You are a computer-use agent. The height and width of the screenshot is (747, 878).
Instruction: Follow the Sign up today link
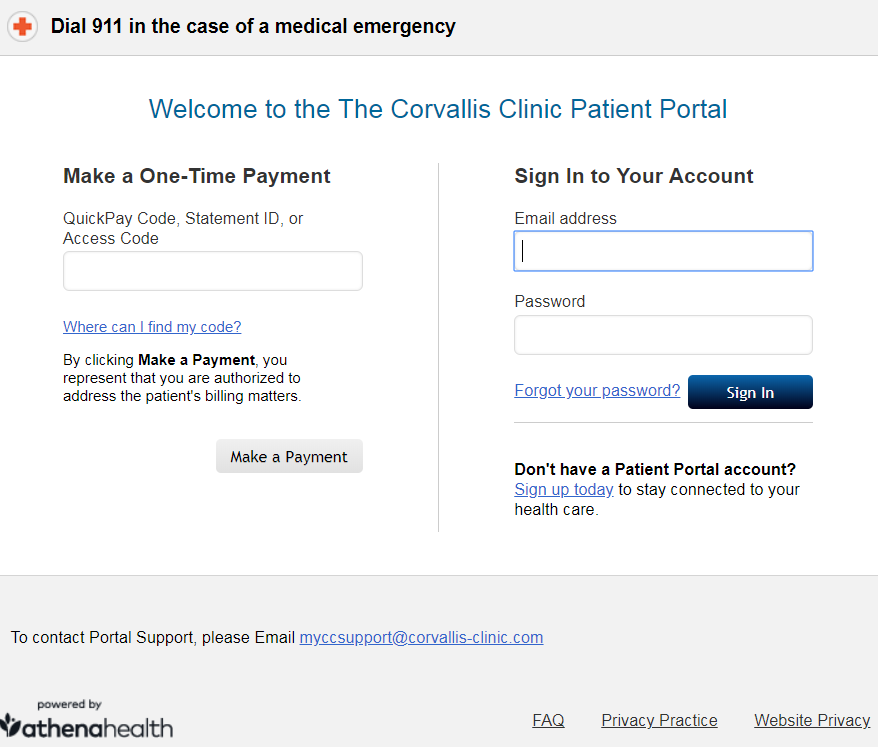point(564,489)
